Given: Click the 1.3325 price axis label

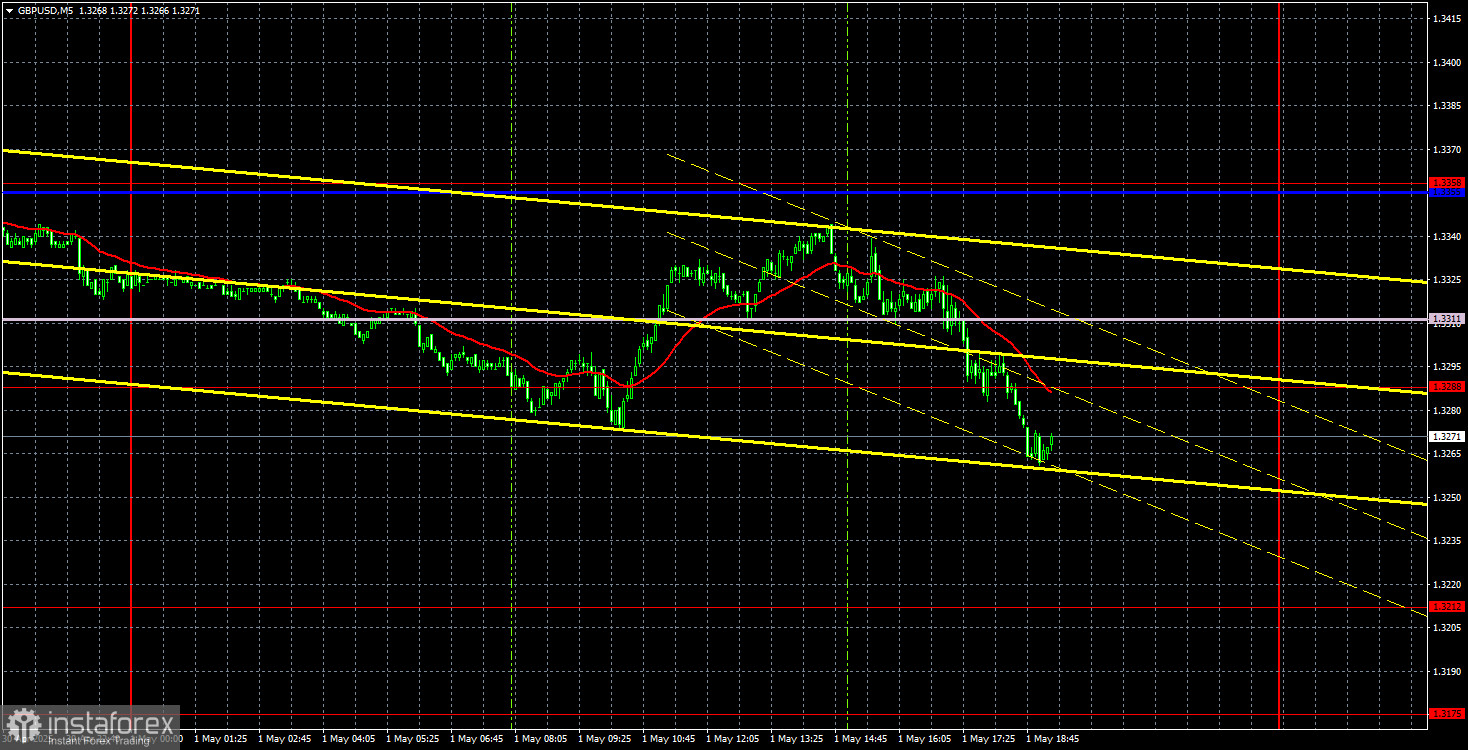Looking at the screenshot, I should 1448,280.
